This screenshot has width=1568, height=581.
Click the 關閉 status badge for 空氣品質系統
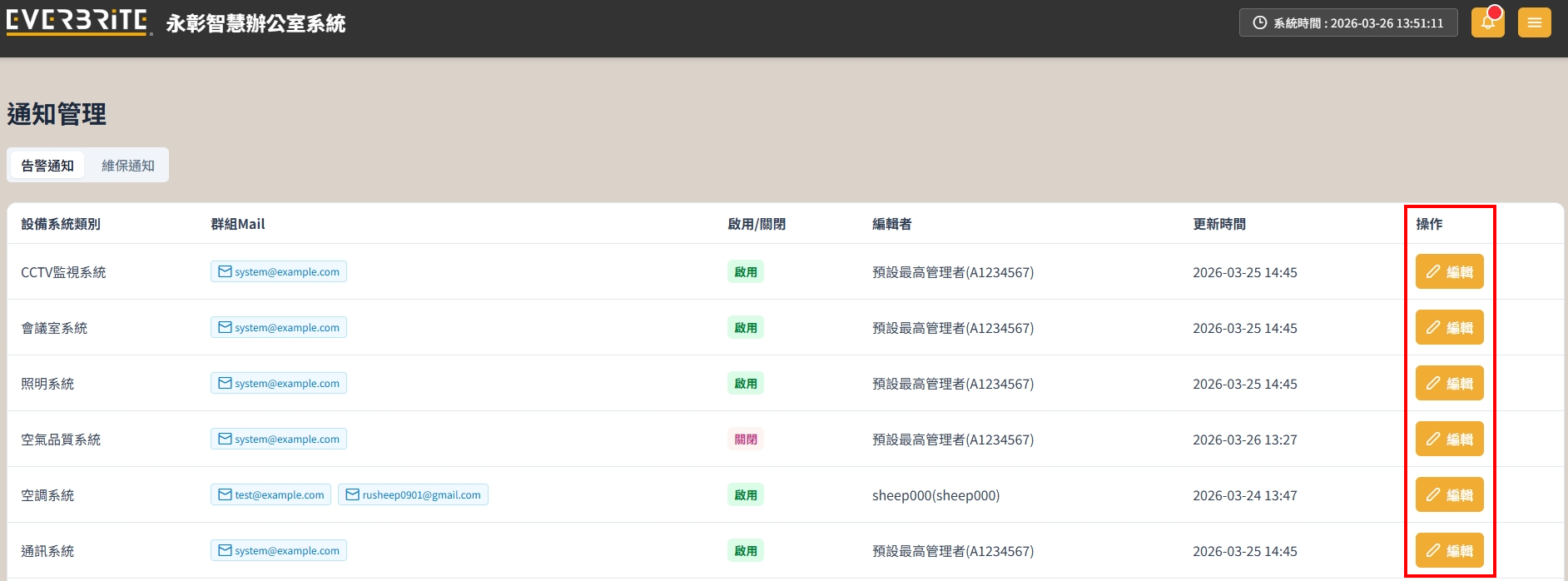tap(745, 439)
